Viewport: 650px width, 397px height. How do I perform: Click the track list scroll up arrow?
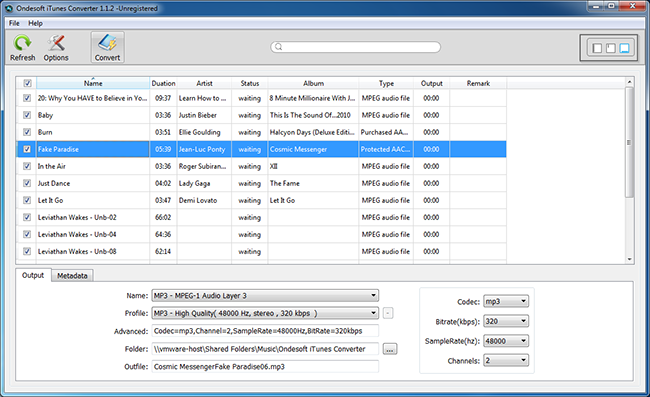click(629, 82)
